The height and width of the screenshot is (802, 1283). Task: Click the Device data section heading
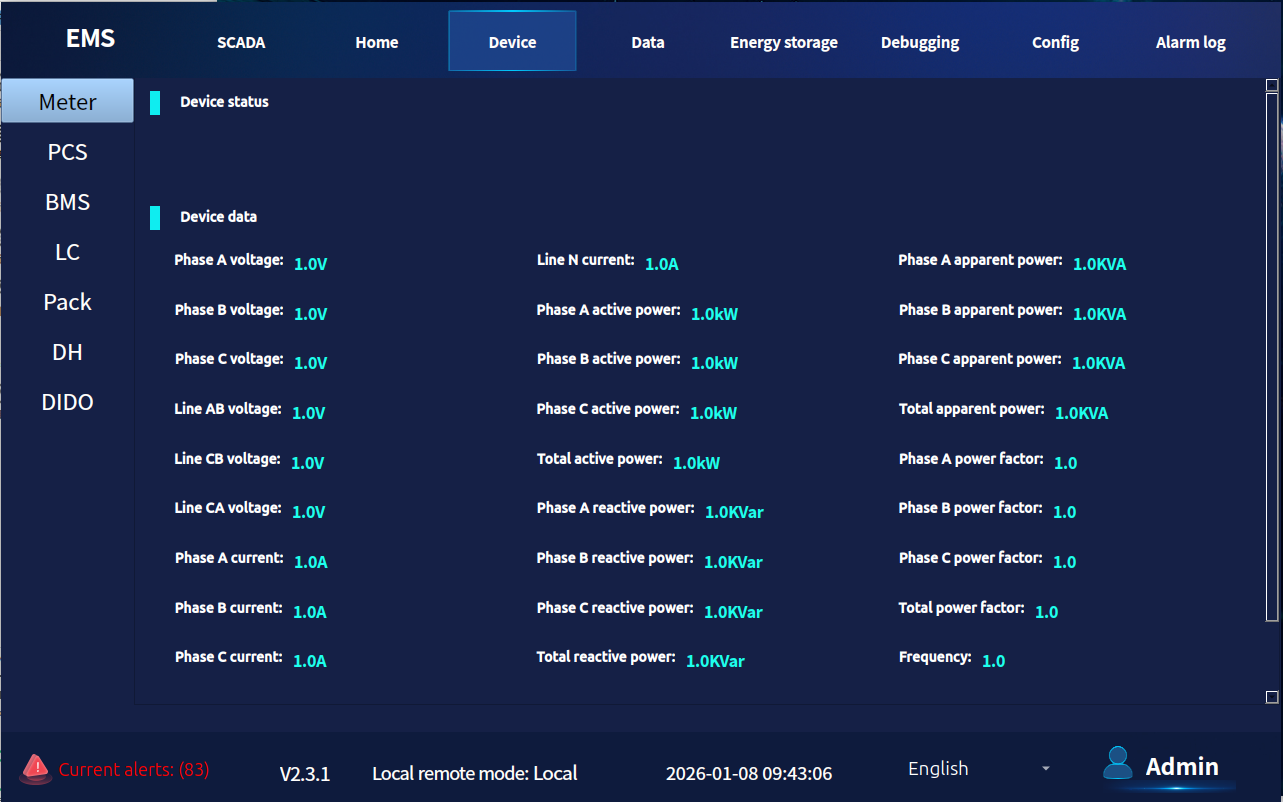click(219, 217)
